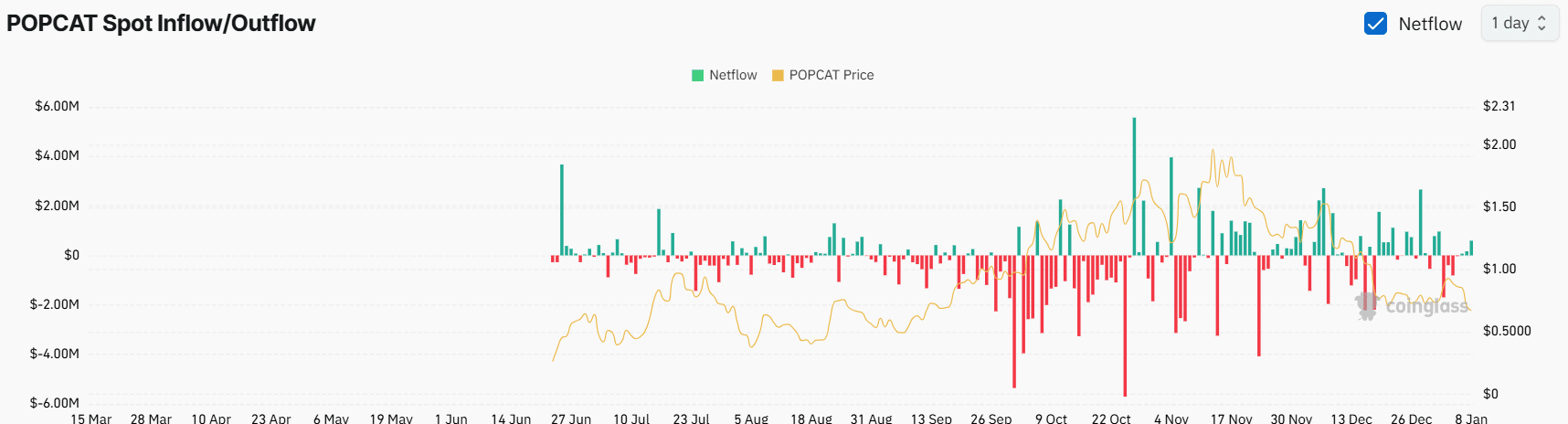This screenshot has height=424, width=1568.
Task: Click the 13 Dec date label
Action: click(1351, 418)
